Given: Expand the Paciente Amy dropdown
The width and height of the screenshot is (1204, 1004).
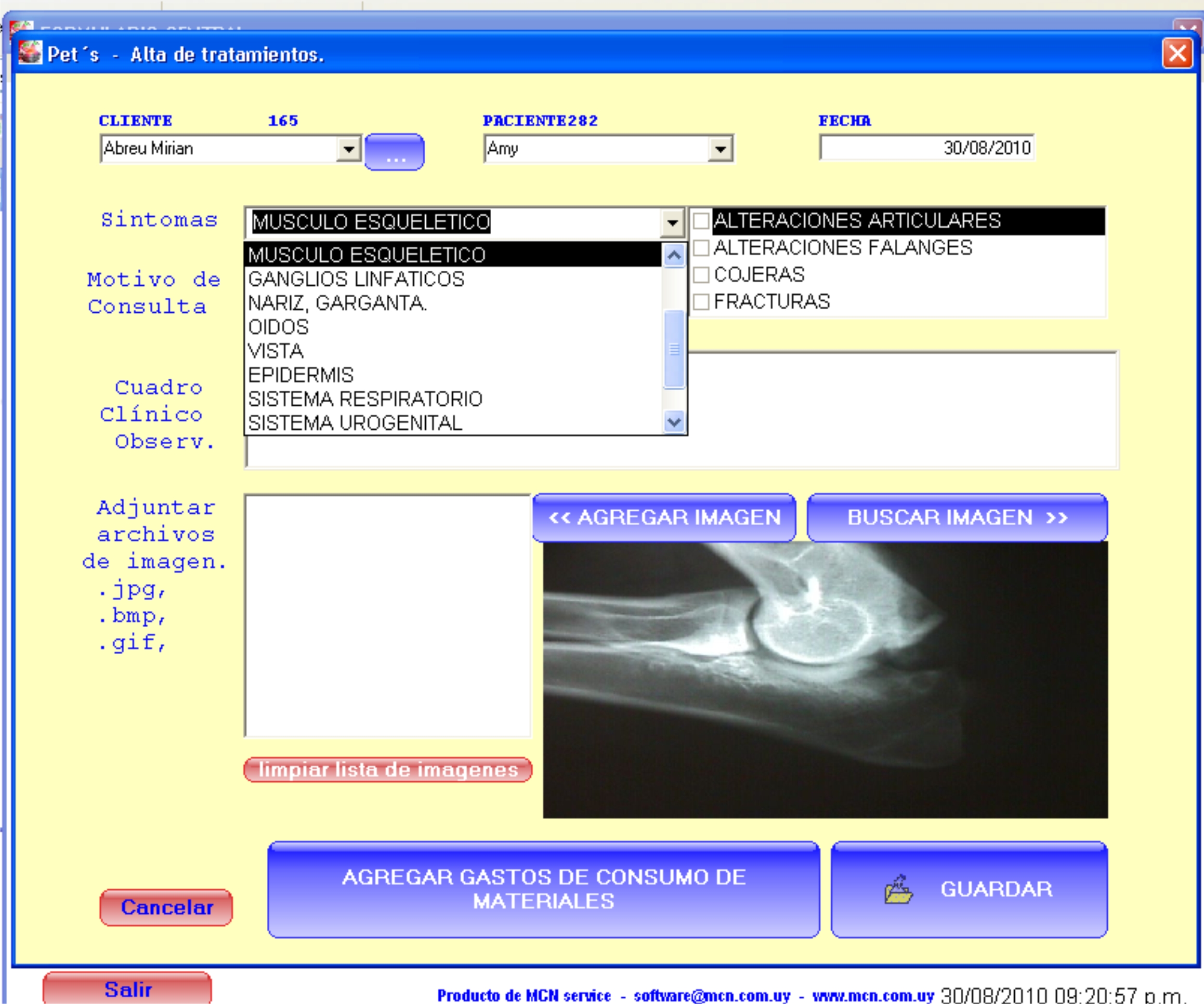Looking at the screenshot, I should 720,150.
